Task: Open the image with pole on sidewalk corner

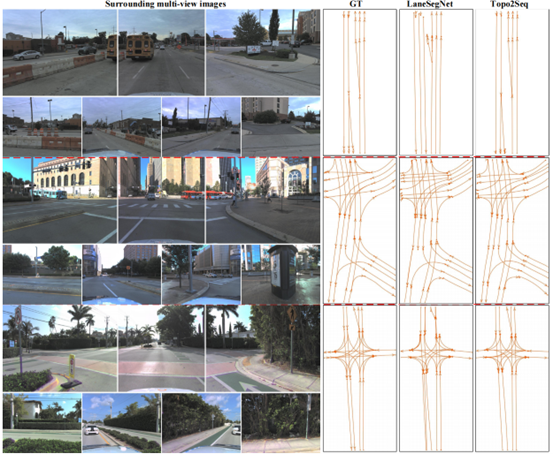Action: coord(201,274)
